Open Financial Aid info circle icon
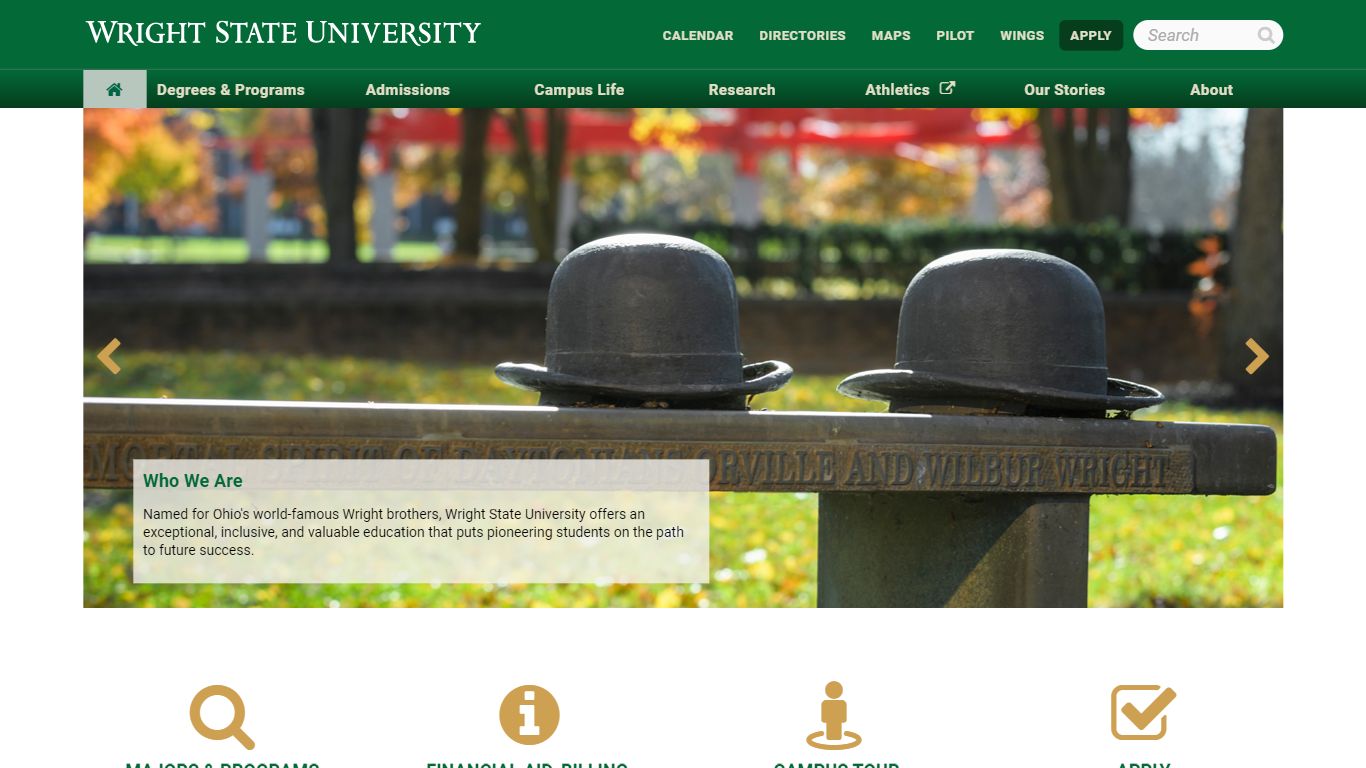This screenshot has width=1366, height=768. click(x=529, y=715)
